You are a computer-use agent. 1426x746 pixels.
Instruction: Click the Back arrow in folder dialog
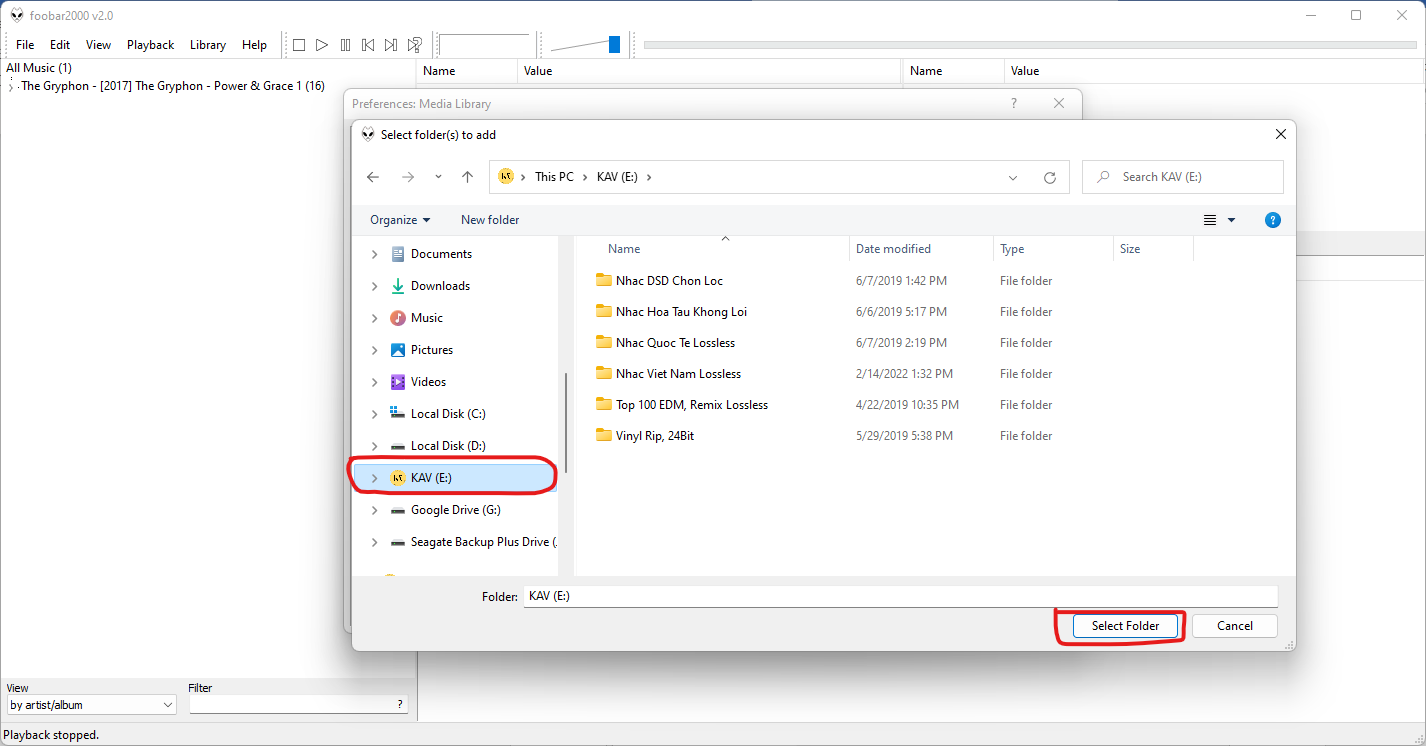click(x=373, y=177)
